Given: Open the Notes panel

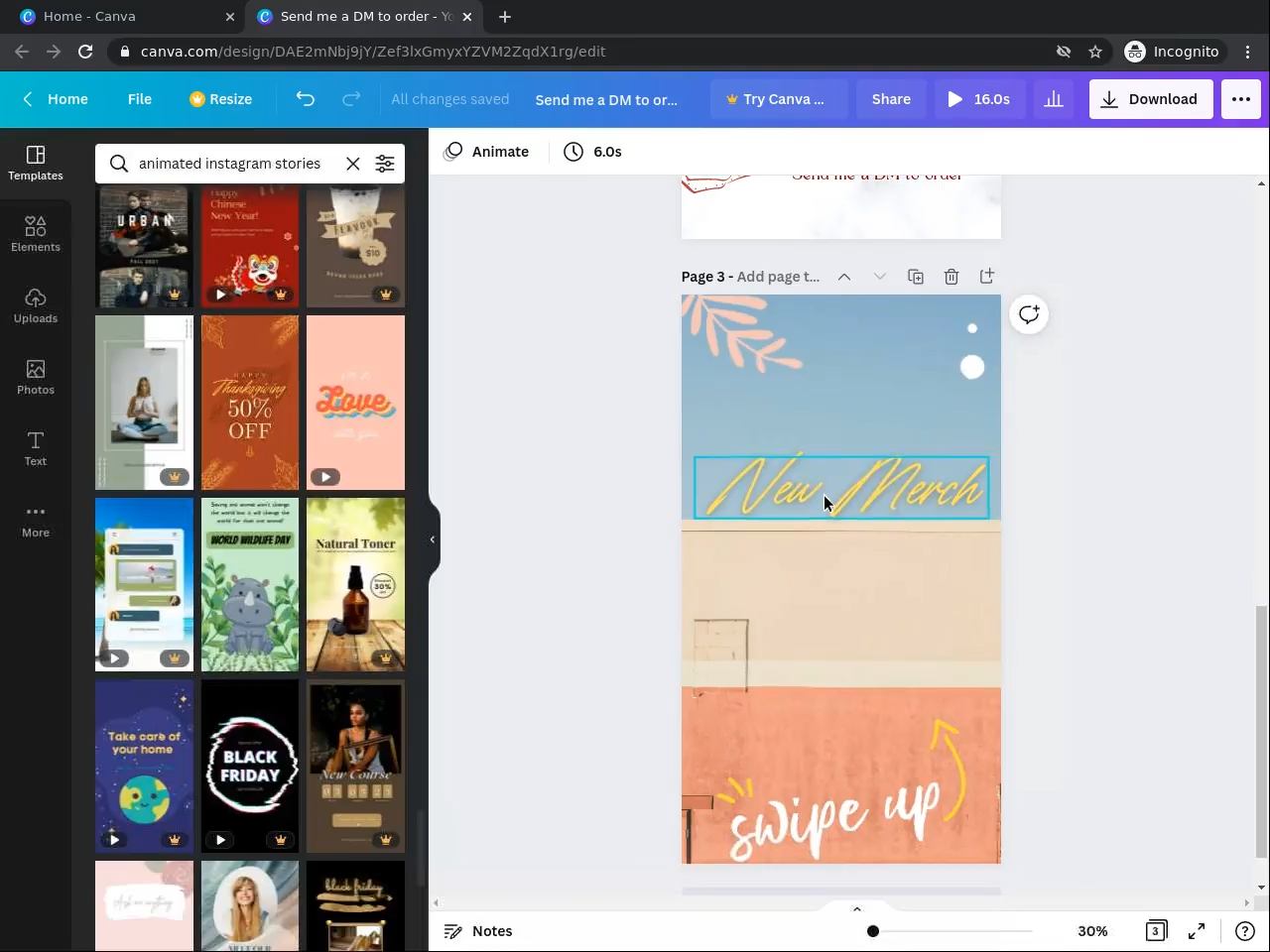Looking at the screenshot, I should 478,931.
